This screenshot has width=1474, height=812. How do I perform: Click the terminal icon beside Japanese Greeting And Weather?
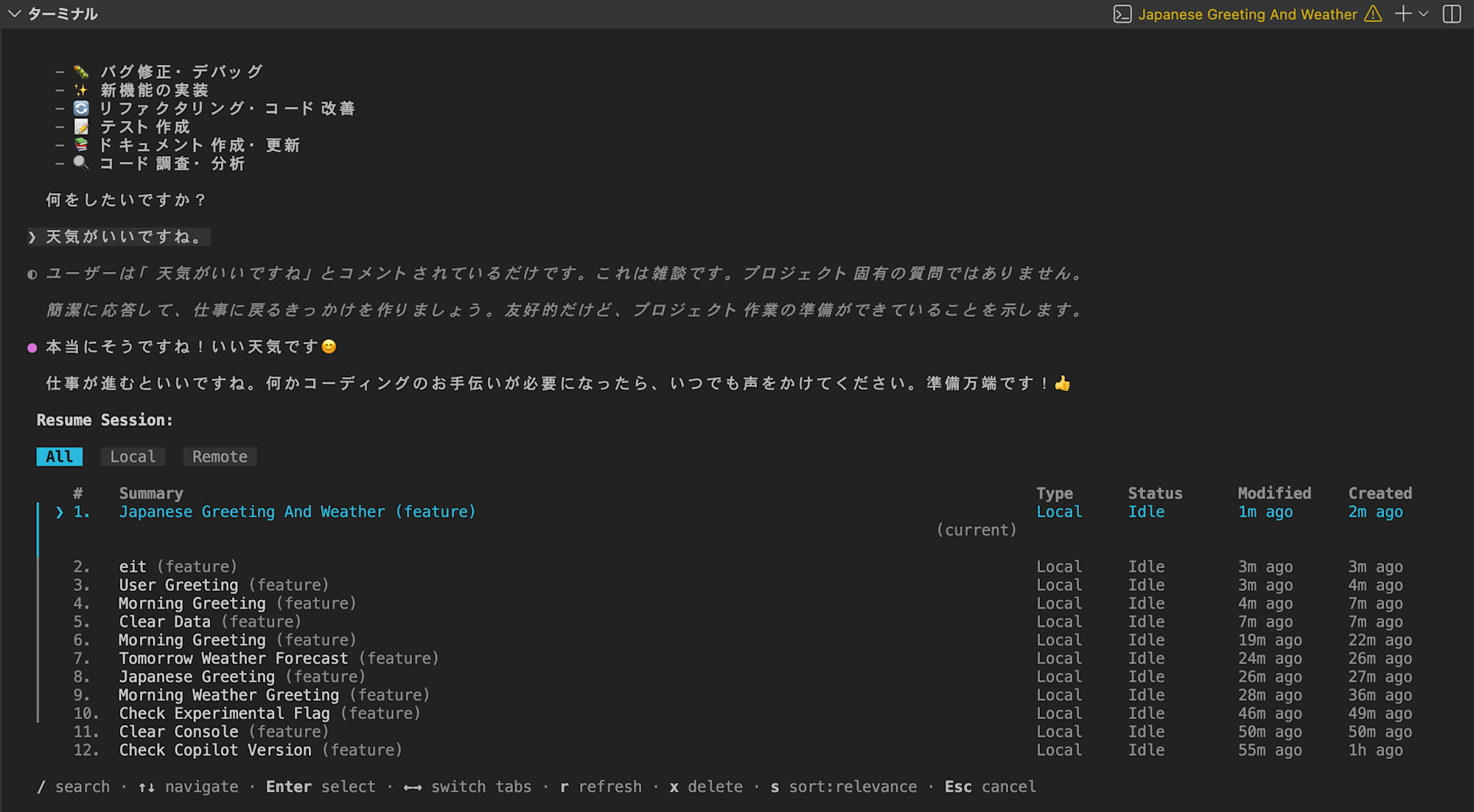pyautogui.click(x=1122, y=14)
